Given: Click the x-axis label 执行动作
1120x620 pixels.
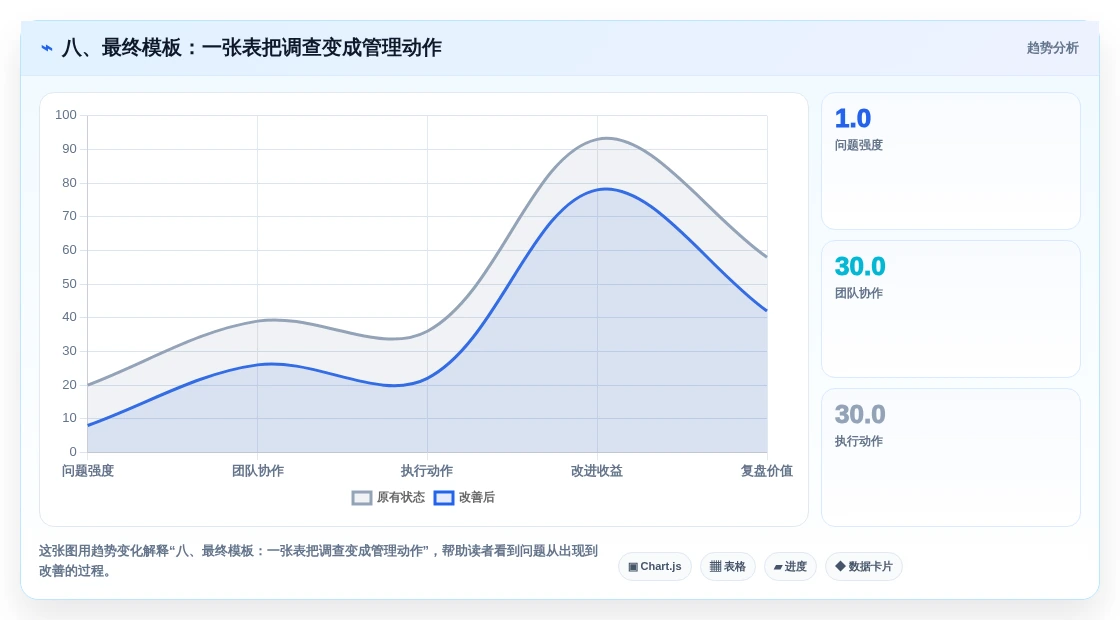Looking at the screenshot, I should (427, 471).
